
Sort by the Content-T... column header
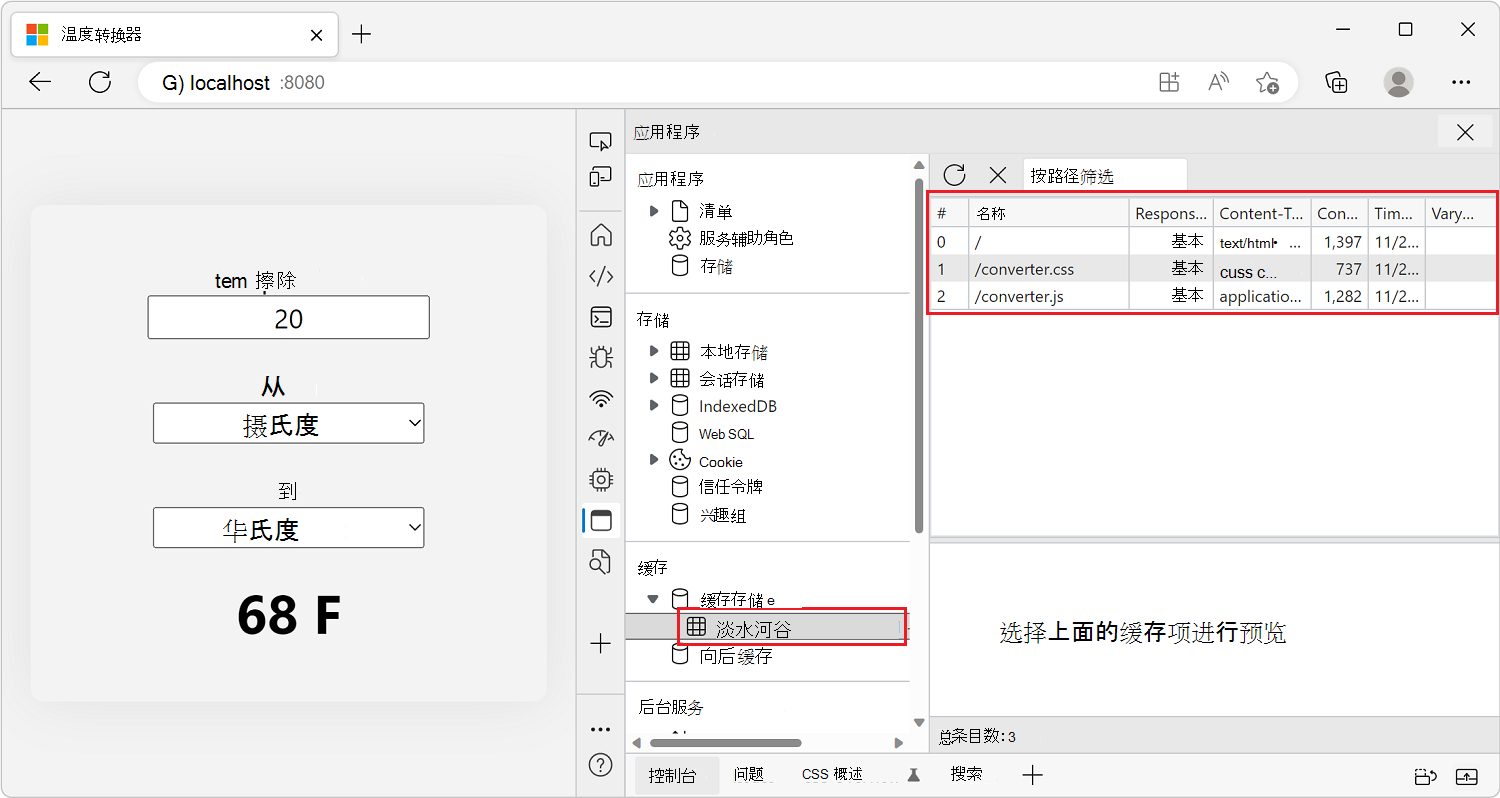[x=1262, y=213]
